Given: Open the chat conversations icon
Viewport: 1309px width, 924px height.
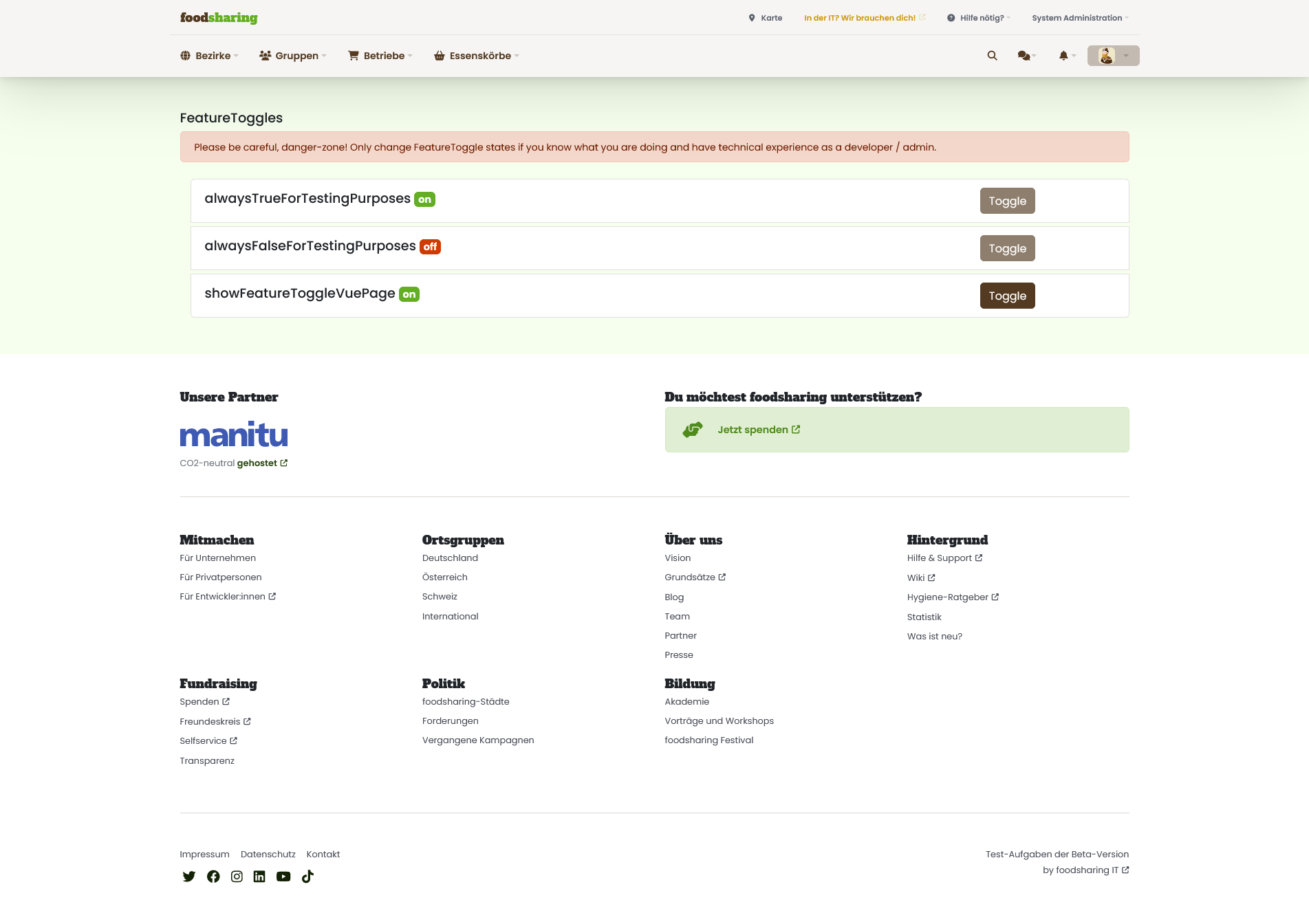Looking at the screenshot, I should pos(1026,56).
